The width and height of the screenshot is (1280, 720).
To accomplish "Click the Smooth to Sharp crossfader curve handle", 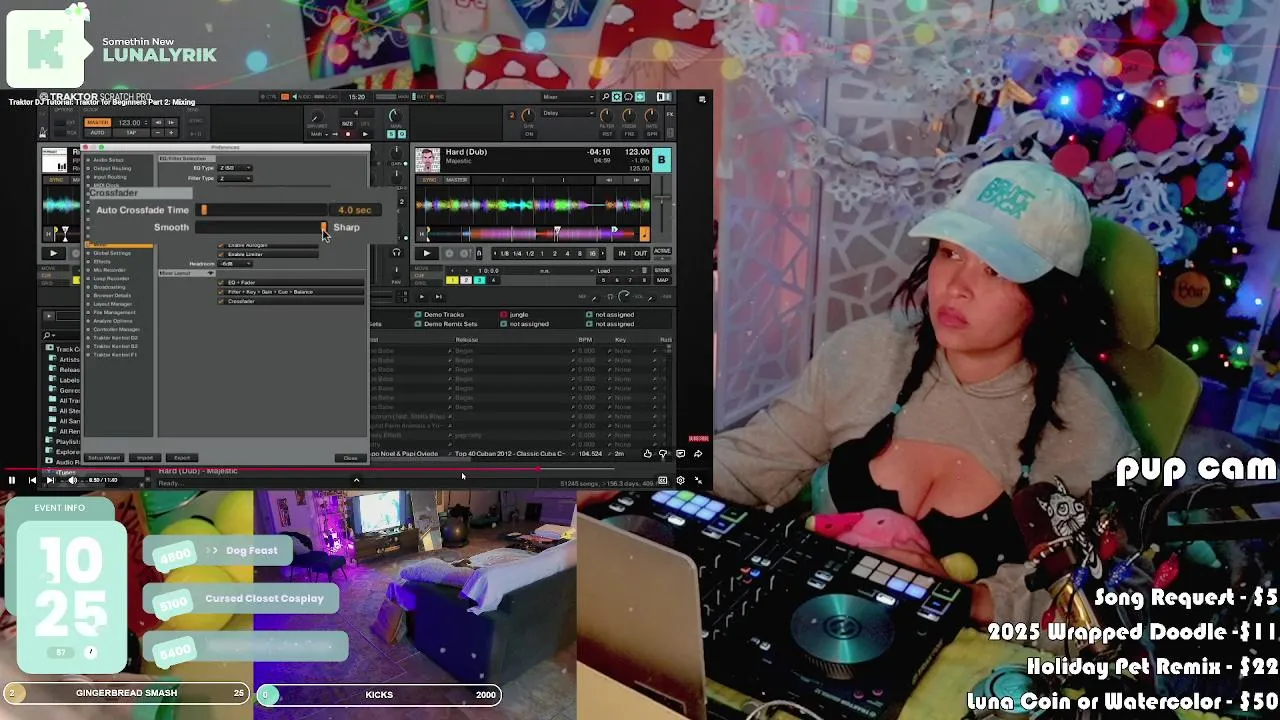I will (x=324, y=227).
